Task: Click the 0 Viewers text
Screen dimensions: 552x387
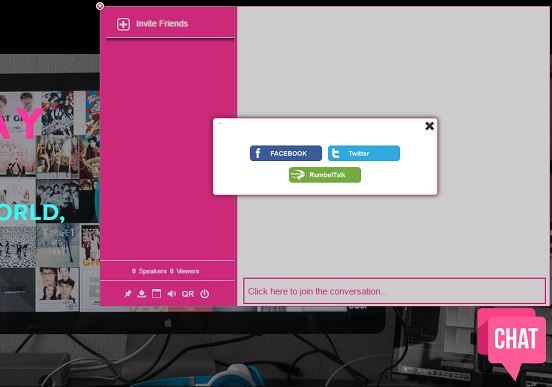Action: click(184, 271)
